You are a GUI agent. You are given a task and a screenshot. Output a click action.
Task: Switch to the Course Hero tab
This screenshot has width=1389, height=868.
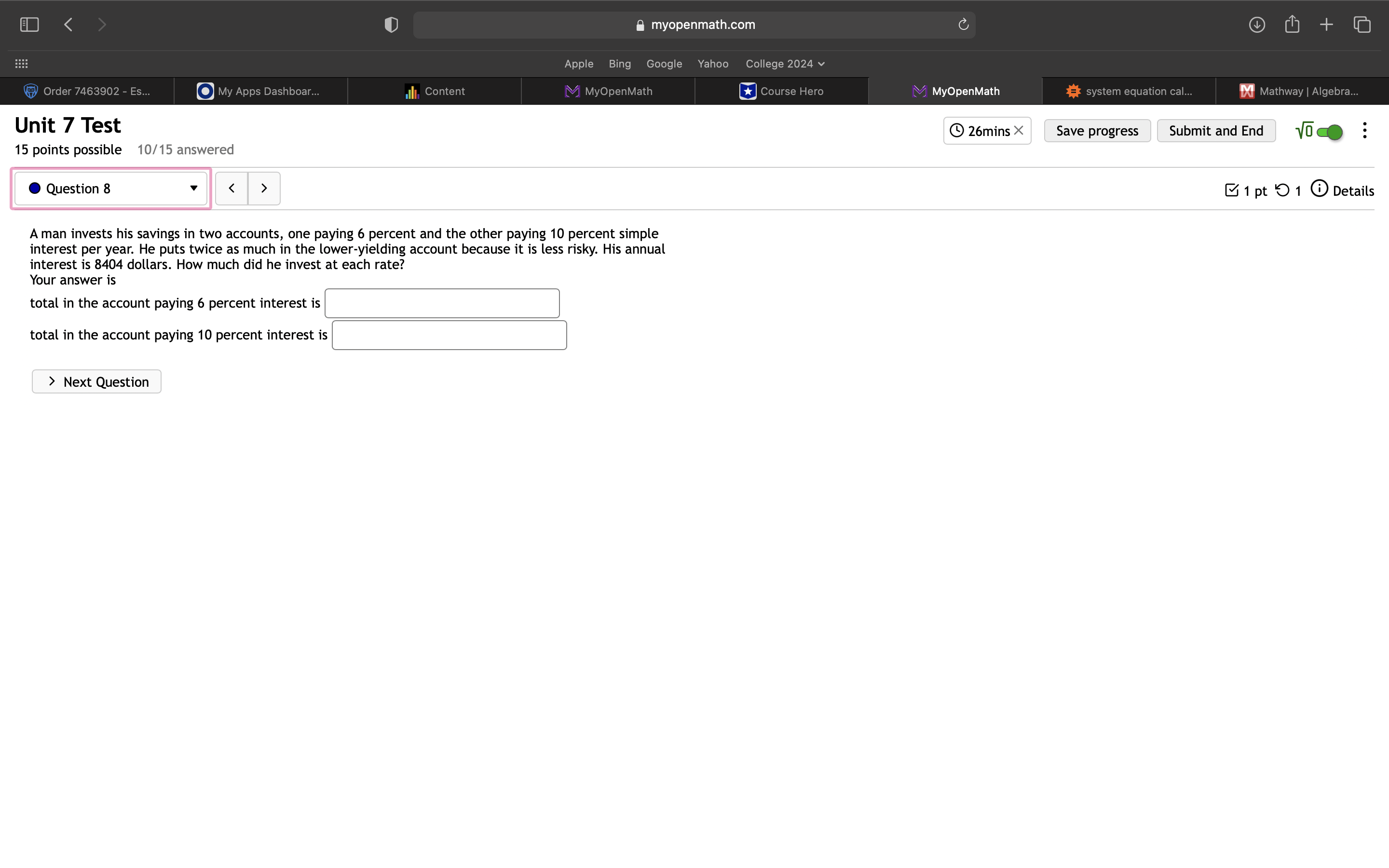pyautogui.click(x=782, y=91)
